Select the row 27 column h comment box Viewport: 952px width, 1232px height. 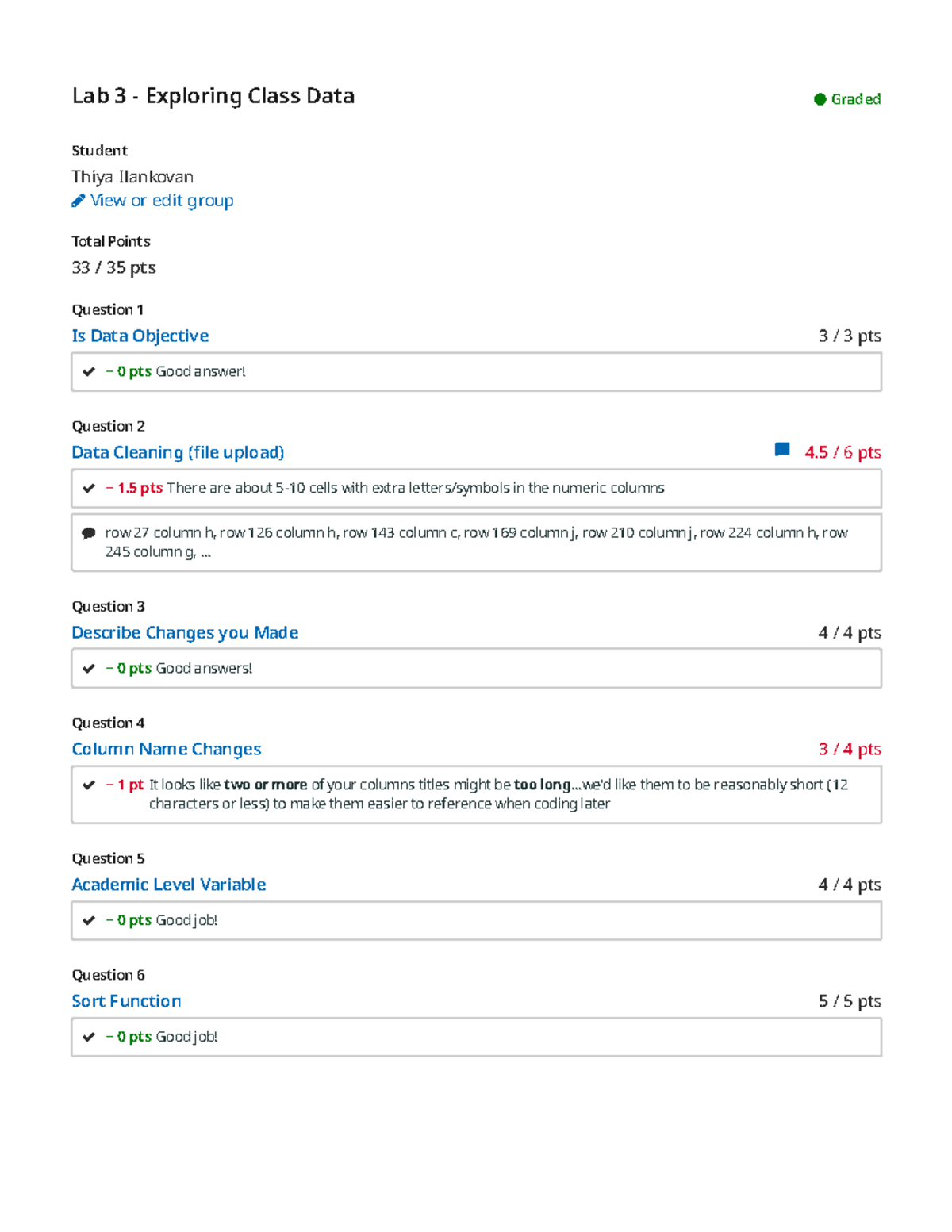coord(476,543)
